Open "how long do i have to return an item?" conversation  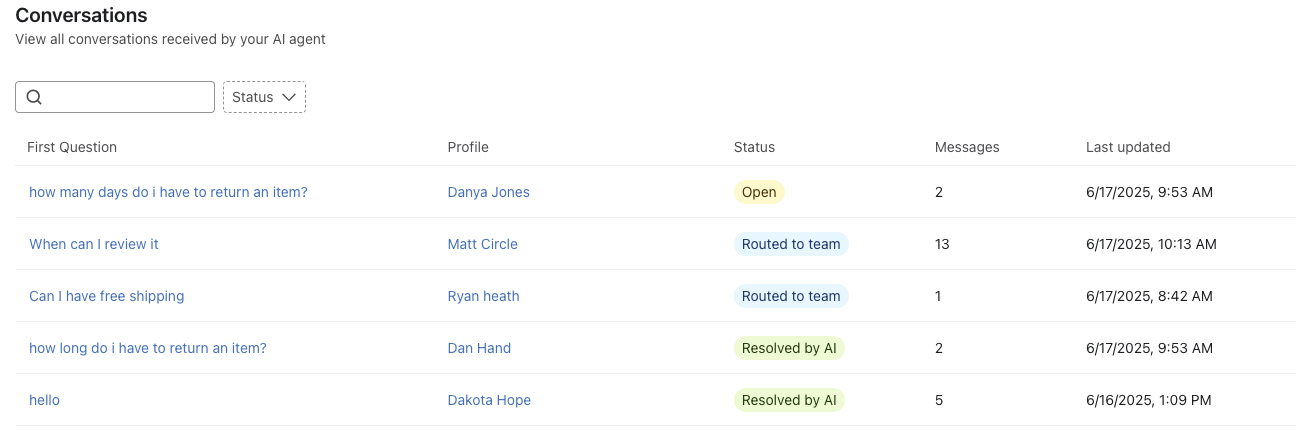coord(148,348)
